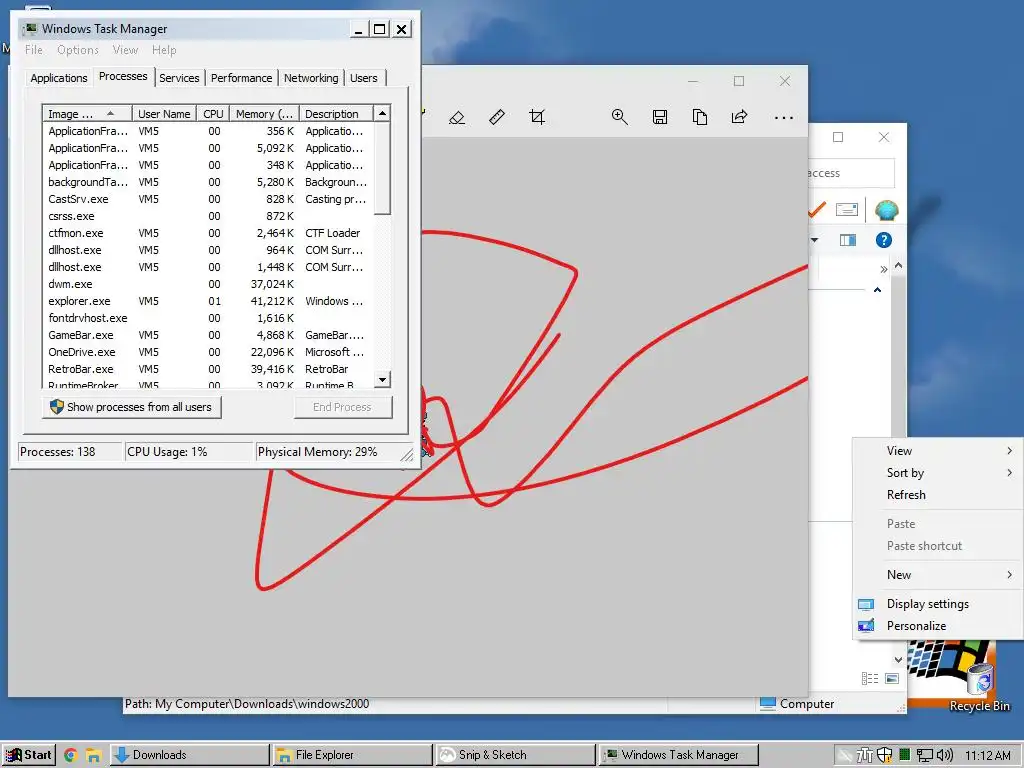Viewport: 1024px width, 768px height.
Task: Switch to Snip & Sketch taskbar button
Action: pos(516,755)
